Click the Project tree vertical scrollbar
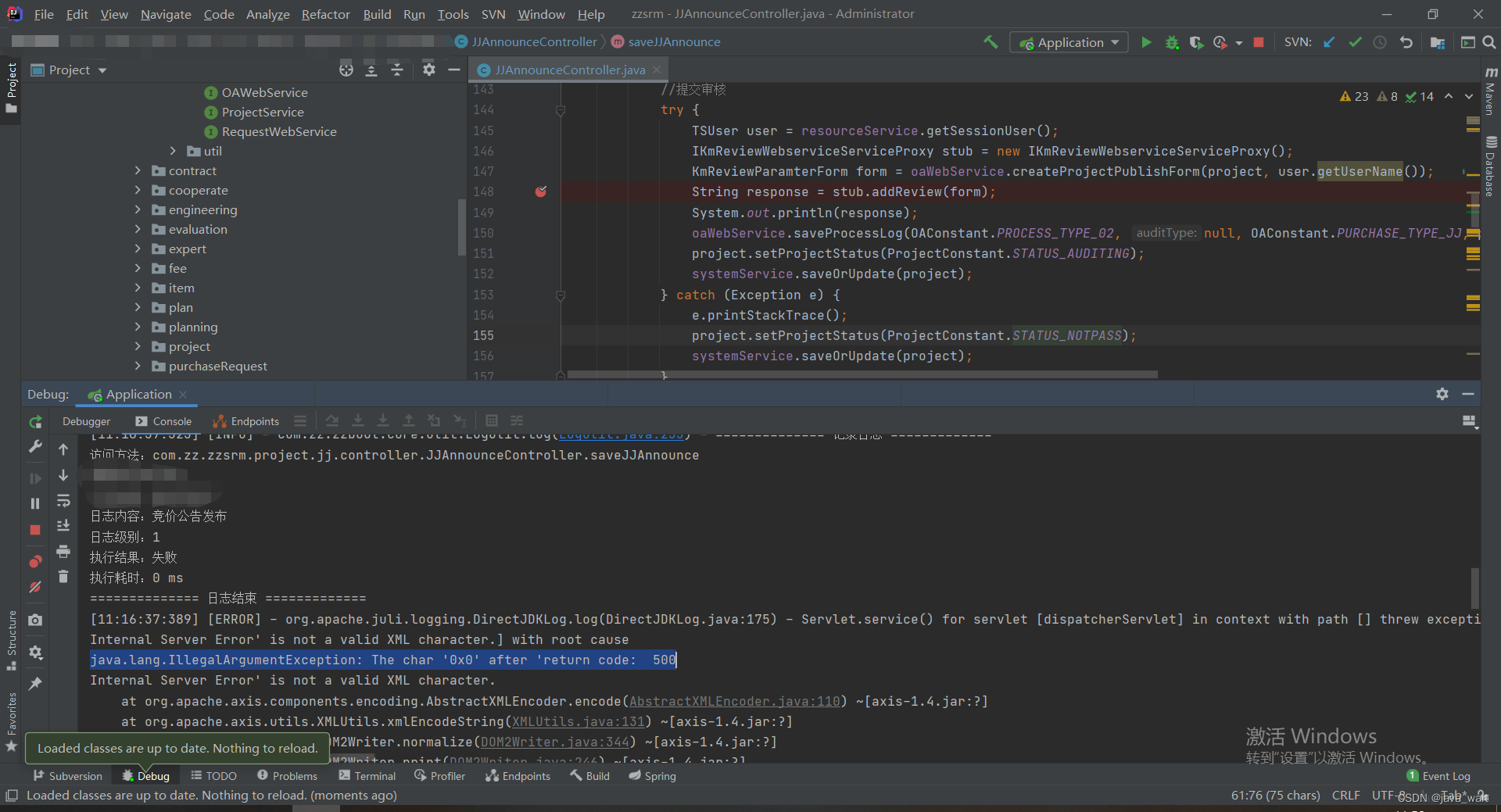1501x812 pixels. click(461, 227)
